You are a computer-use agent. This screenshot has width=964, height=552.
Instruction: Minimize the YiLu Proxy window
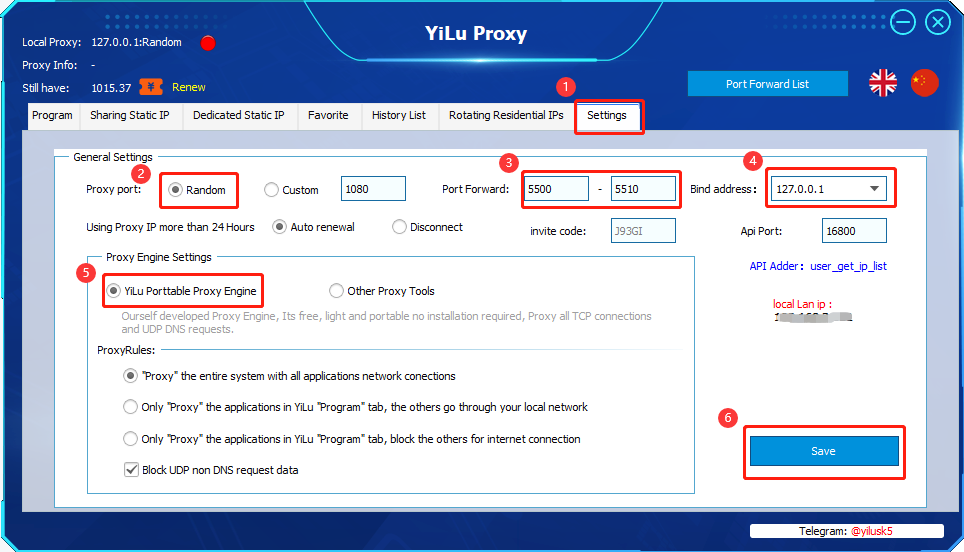(x=903, y=23)
